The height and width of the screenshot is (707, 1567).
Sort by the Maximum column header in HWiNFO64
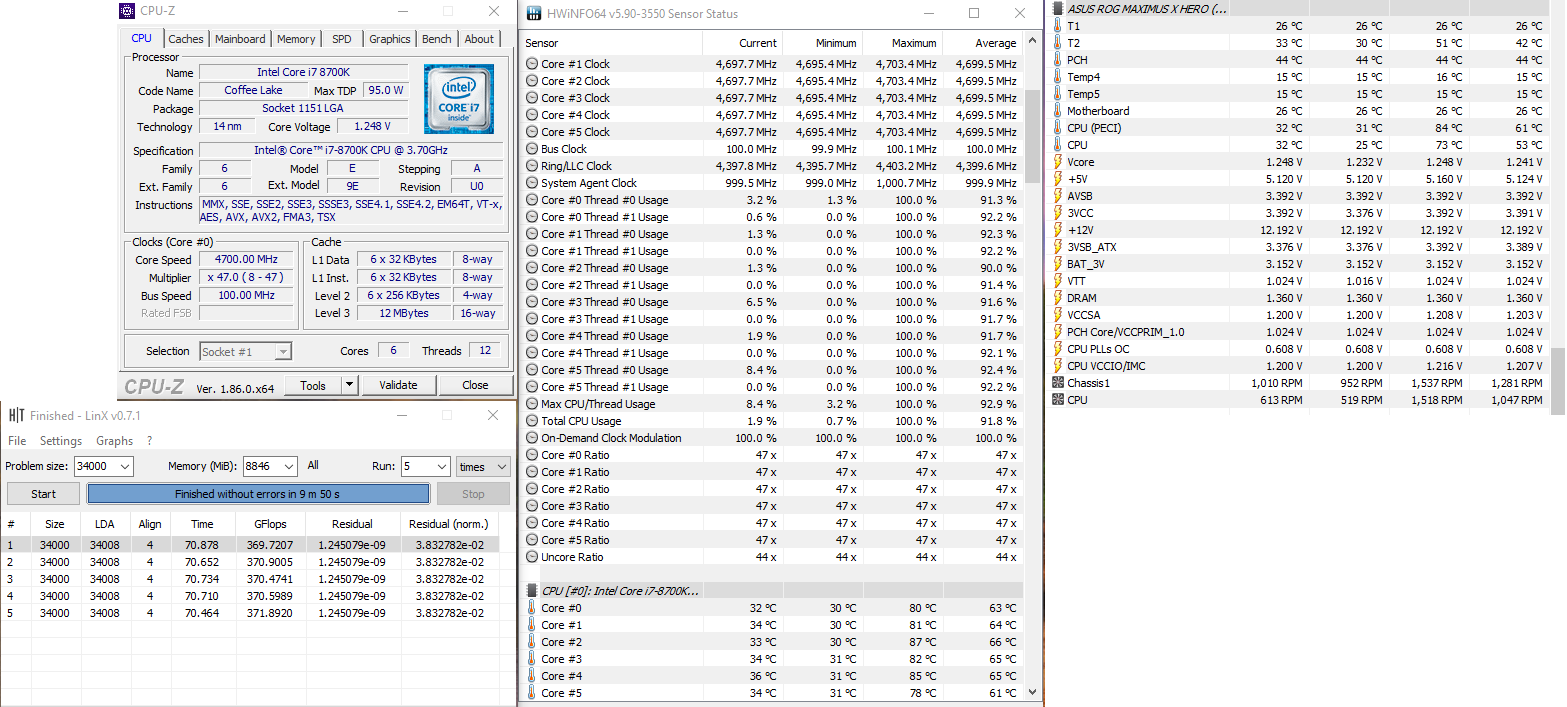coord(902,43)
